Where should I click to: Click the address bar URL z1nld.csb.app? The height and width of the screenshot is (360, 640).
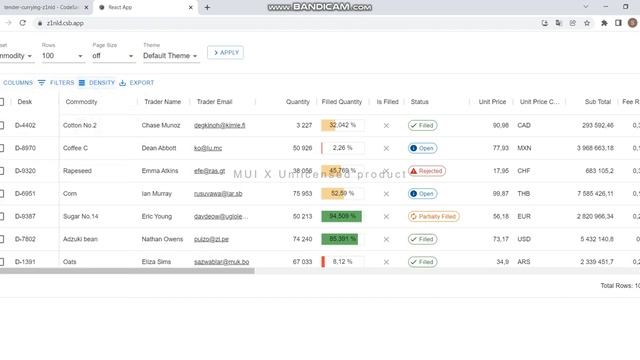tap(65, 23)
